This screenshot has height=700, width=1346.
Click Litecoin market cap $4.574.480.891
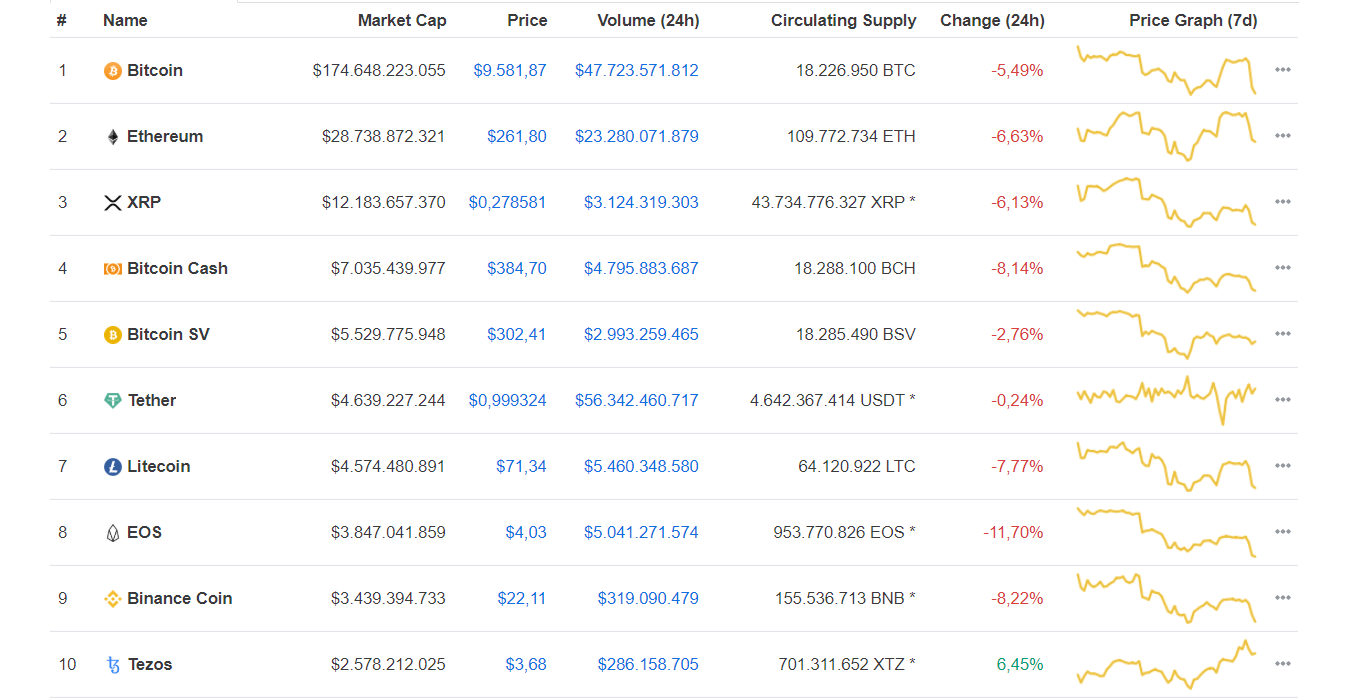[x=388, y=466]
